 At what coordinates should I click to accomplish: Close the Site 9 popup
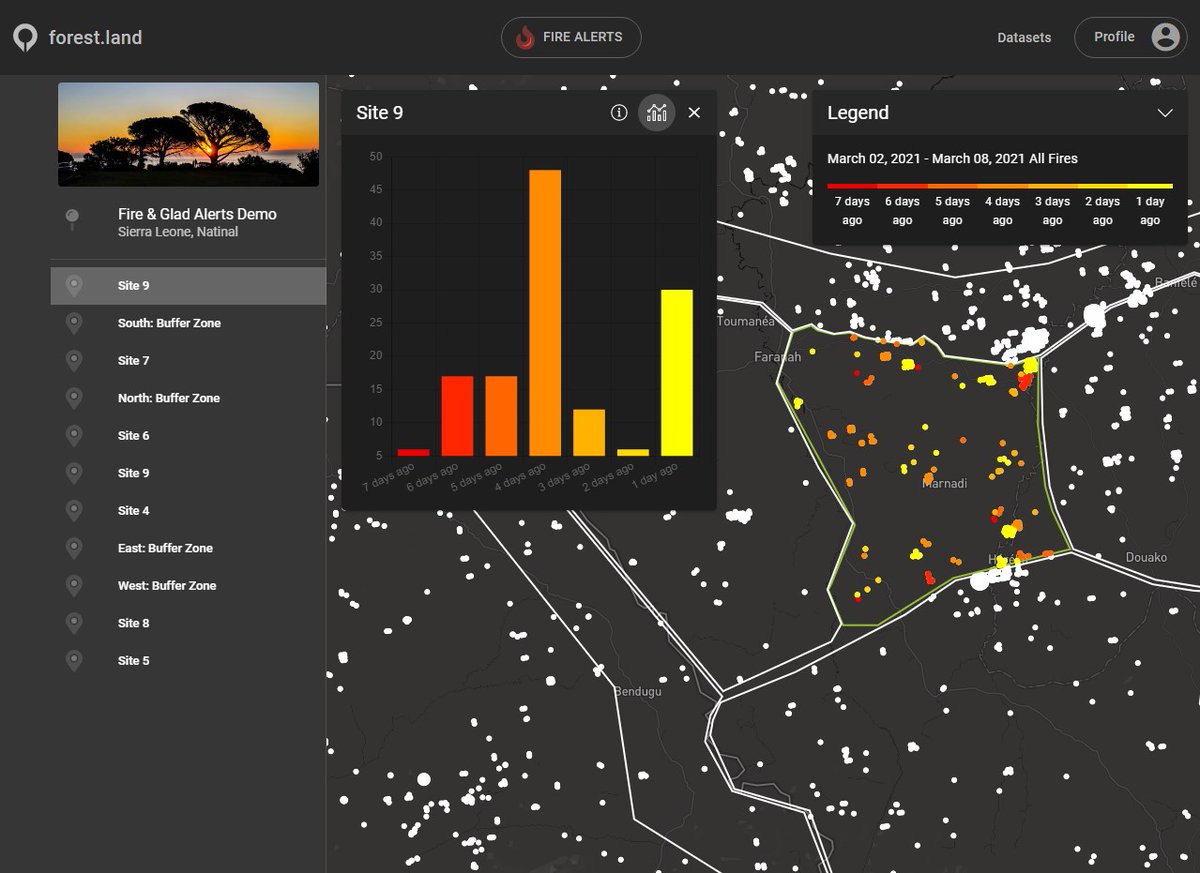(695, 113)
